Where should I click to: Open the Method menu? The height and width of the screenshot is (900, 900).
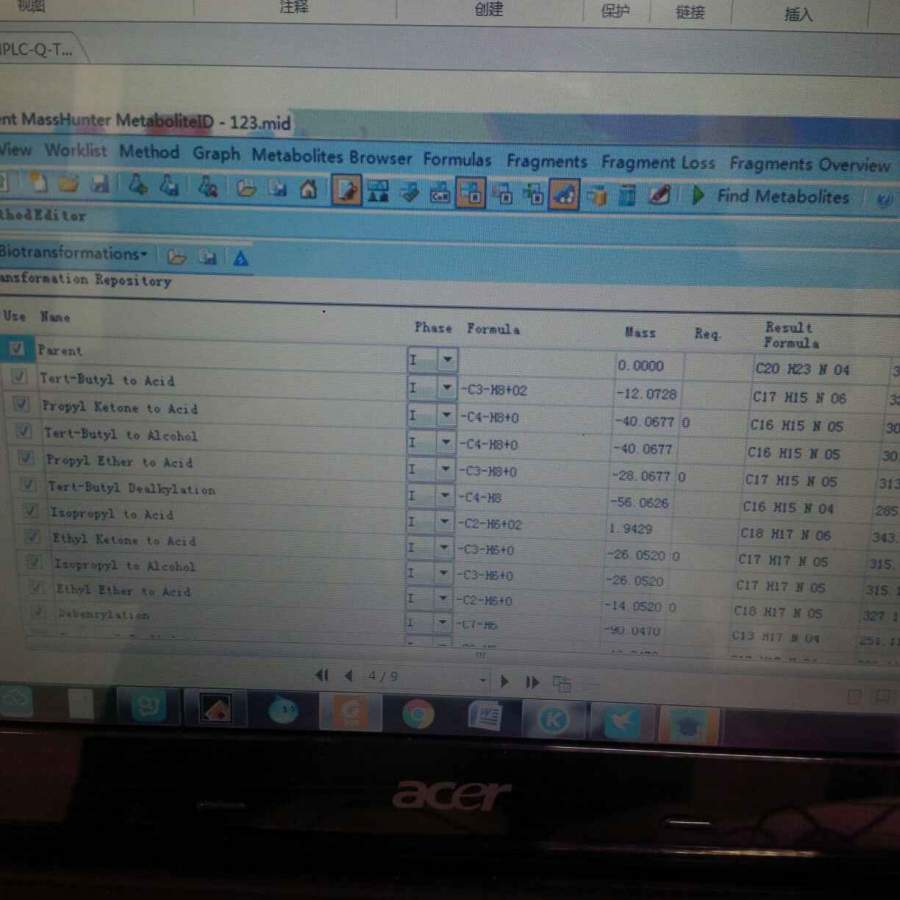[149, 152]
